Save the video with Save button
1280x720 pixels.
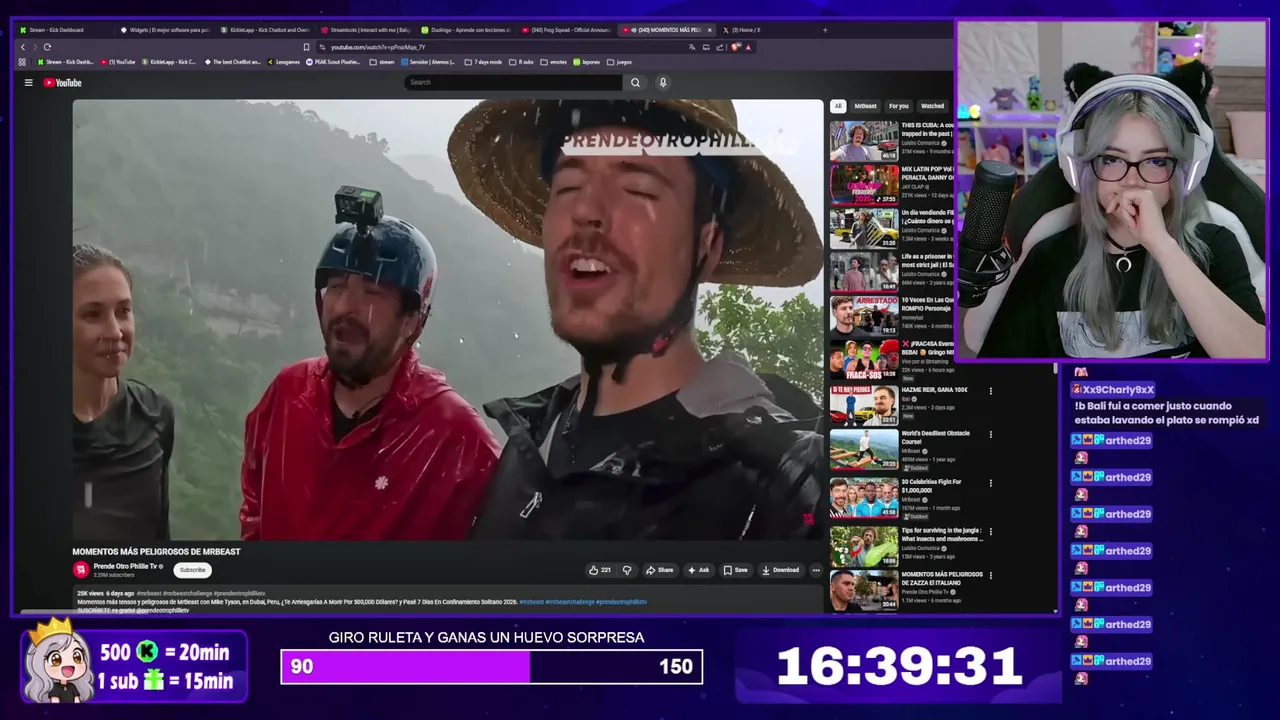pyautogui.click(x=735, y=570)
